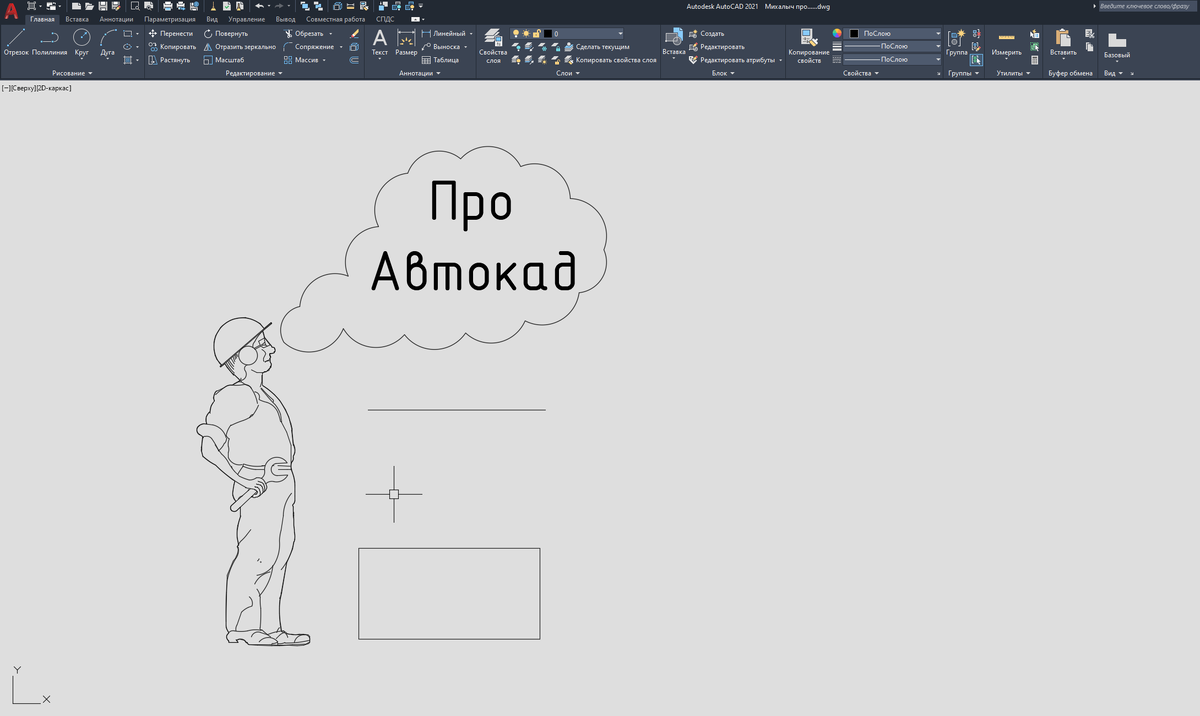Expand the Слои panel
Viewport: 1200px width, 716px height.
coord(567,73)
